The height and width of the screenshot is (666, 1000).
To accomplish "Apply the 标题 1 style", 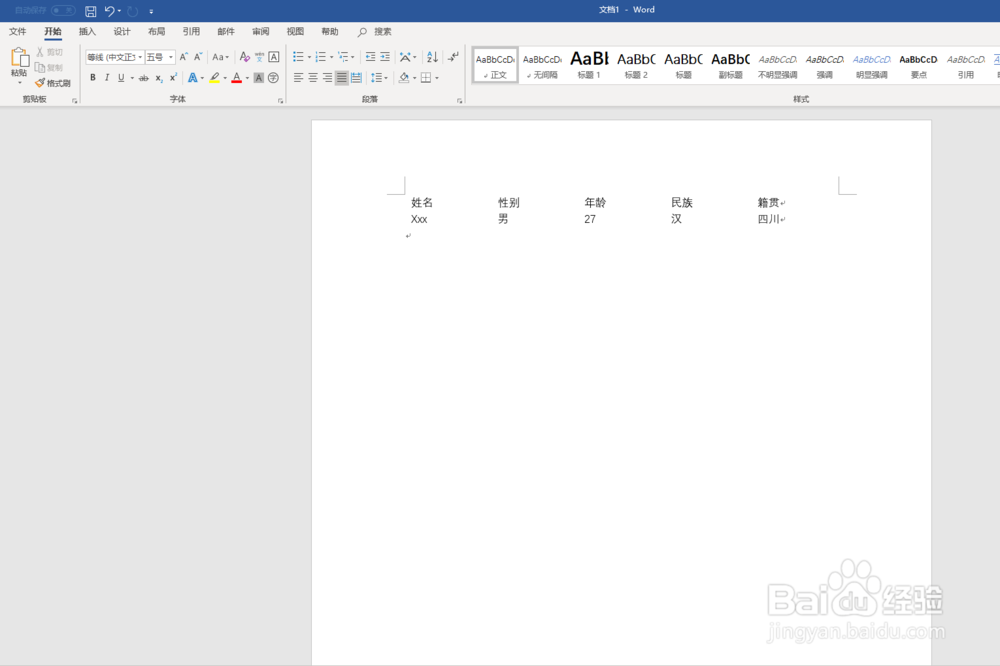I will click(x=589, y=64).
